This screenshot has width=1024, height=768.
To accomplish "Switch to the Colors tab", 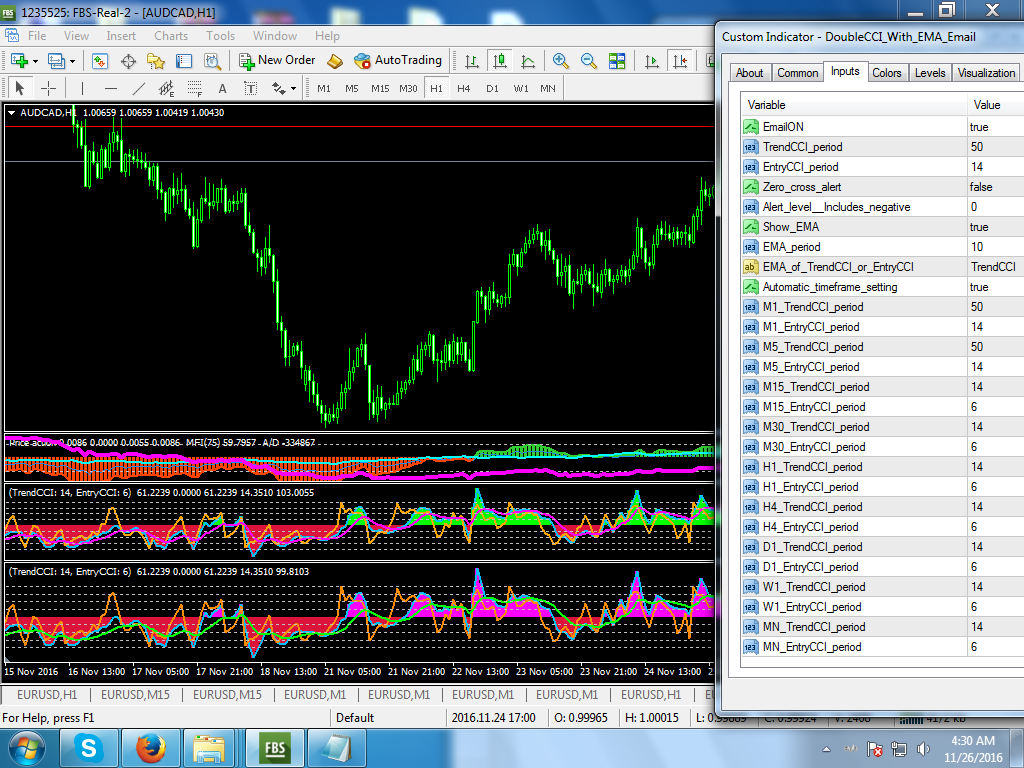I will (x=886, y=73).
